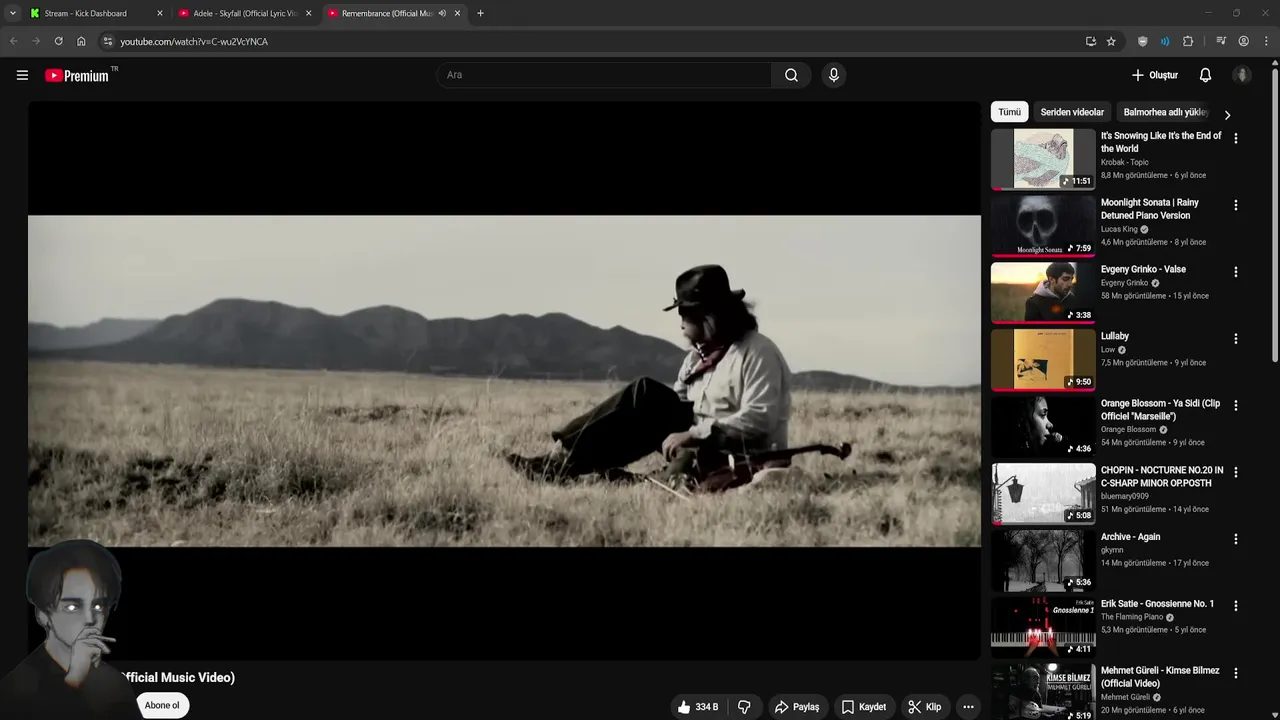Switch to Stream - Kick Dashboard tab
1280x720 pixels.
94,13
